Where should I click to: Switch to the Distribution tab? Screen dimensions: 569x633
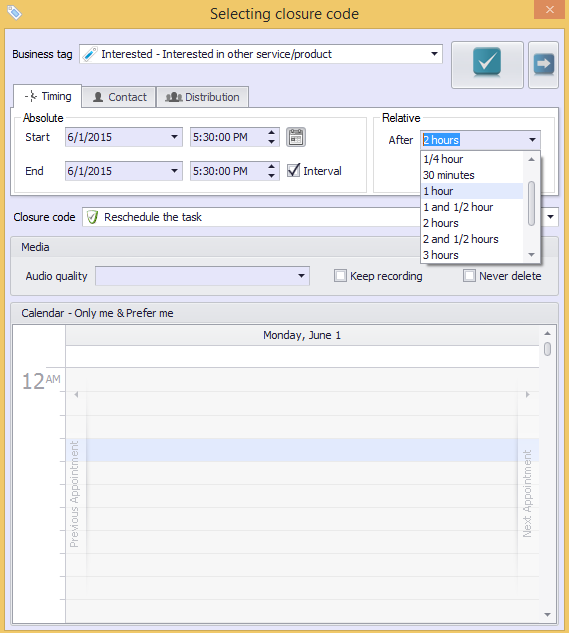coord(202,97)
